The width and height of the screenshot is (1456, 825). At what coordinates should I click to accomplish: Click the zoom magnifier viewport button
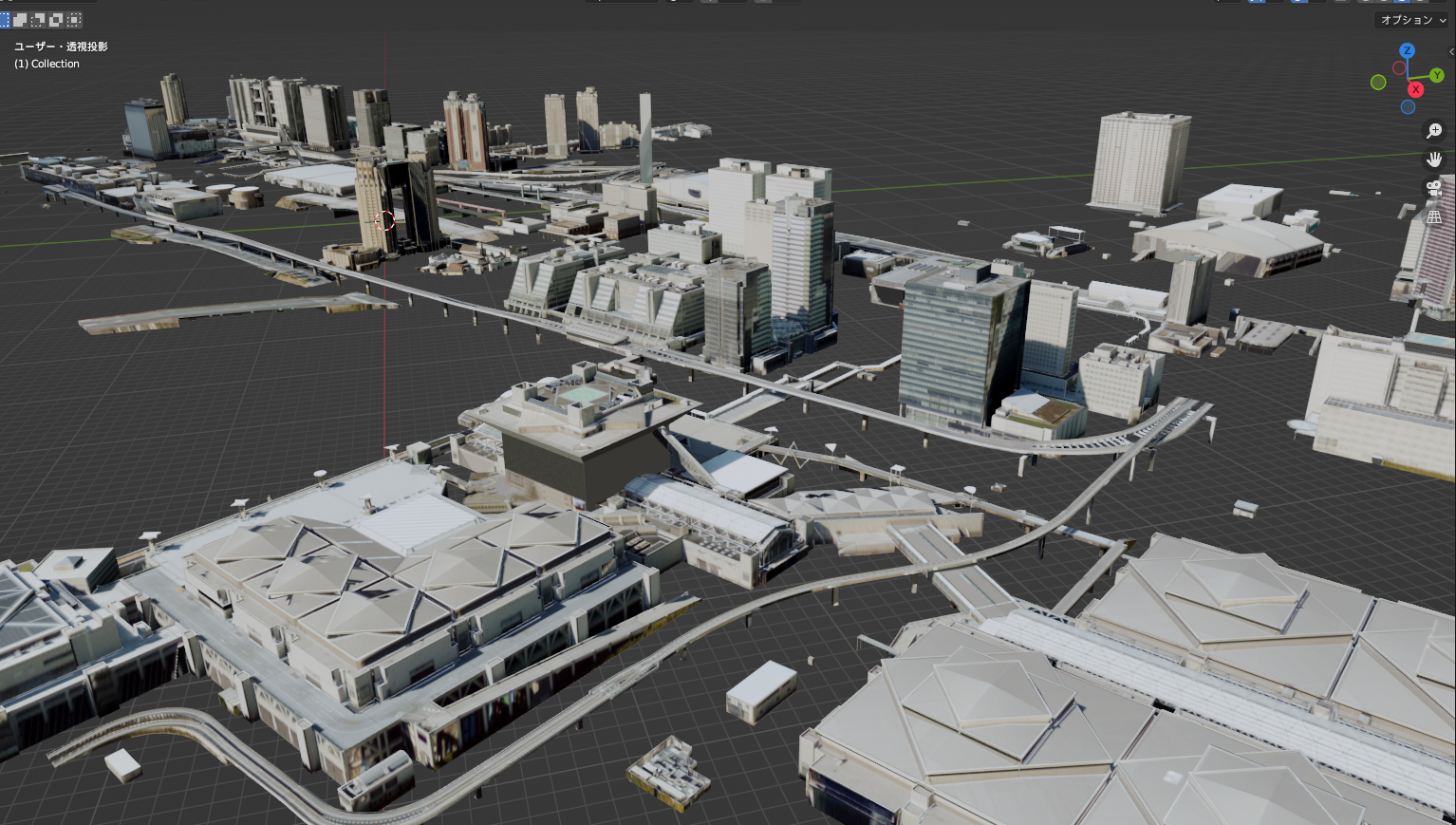[x=1434, y=131]
